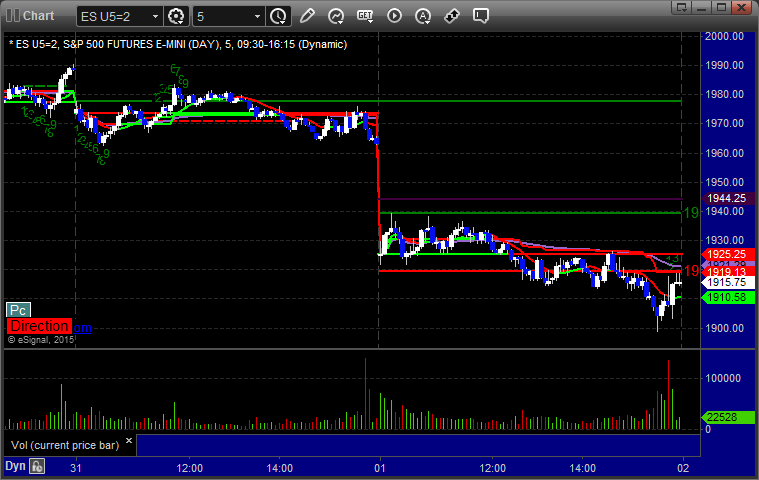Screen dimensions: 759x480
Task: Open the GET studies menu
Action: (365, 16)
